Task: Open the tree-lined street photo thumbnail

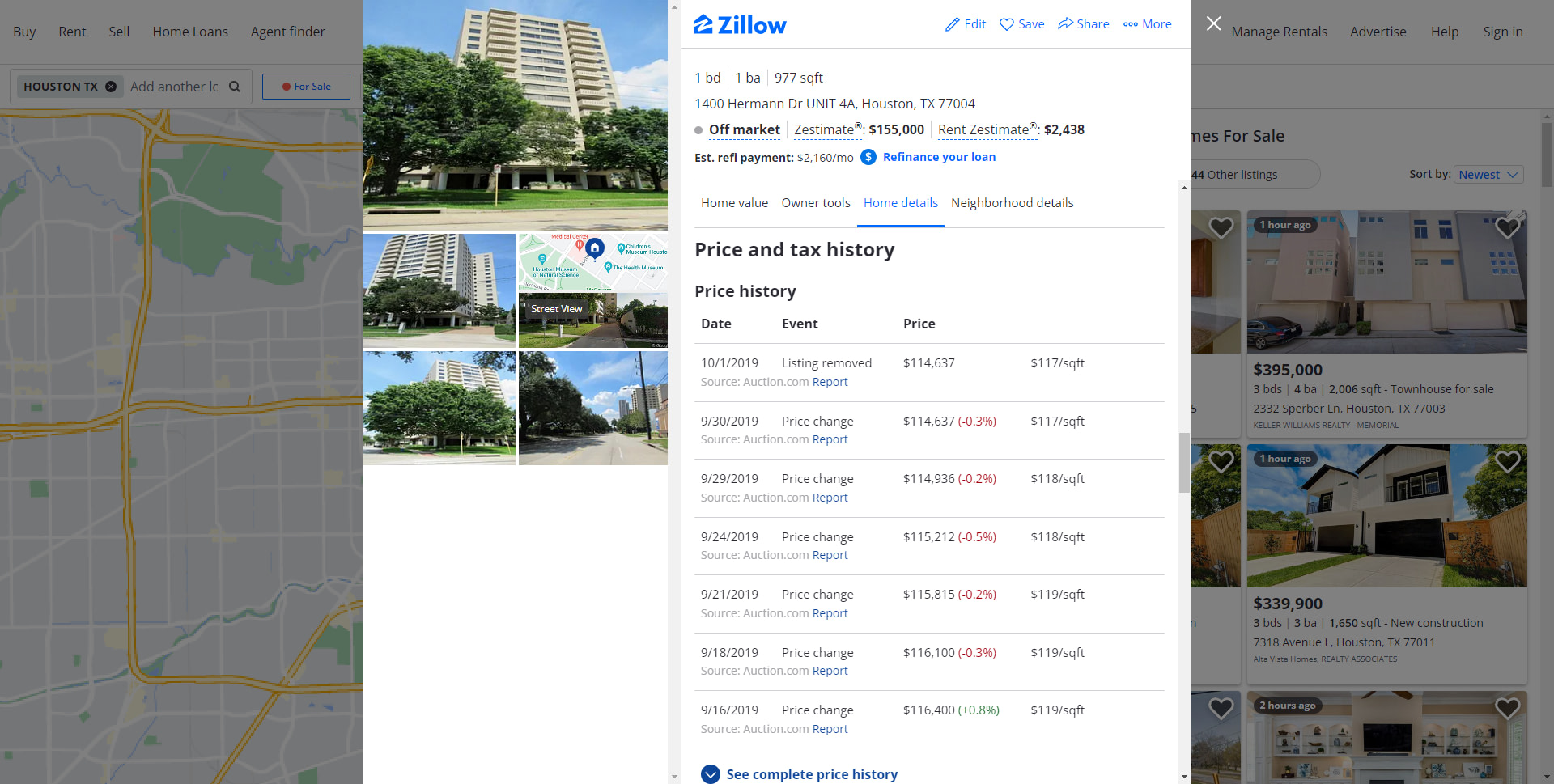Action: coord(593,408)
